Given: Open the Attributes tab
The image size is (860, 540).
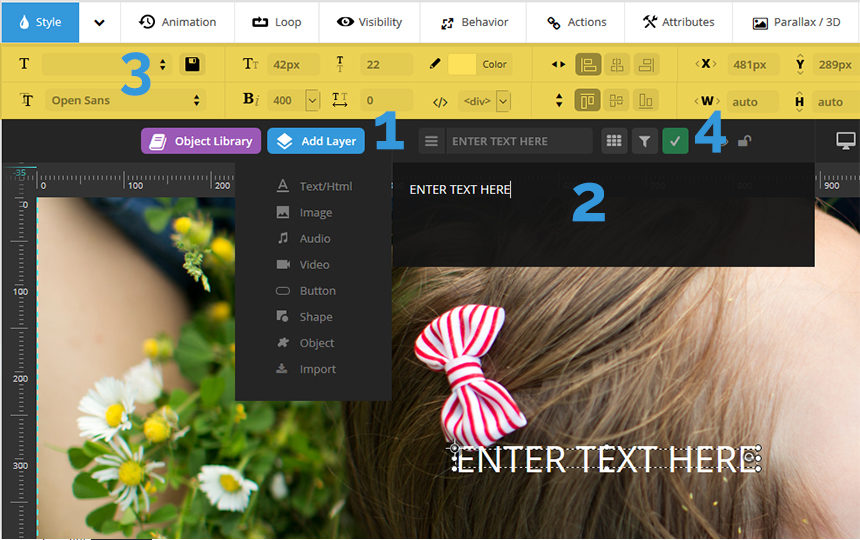Looking at the screenshot, I should 678,22.
